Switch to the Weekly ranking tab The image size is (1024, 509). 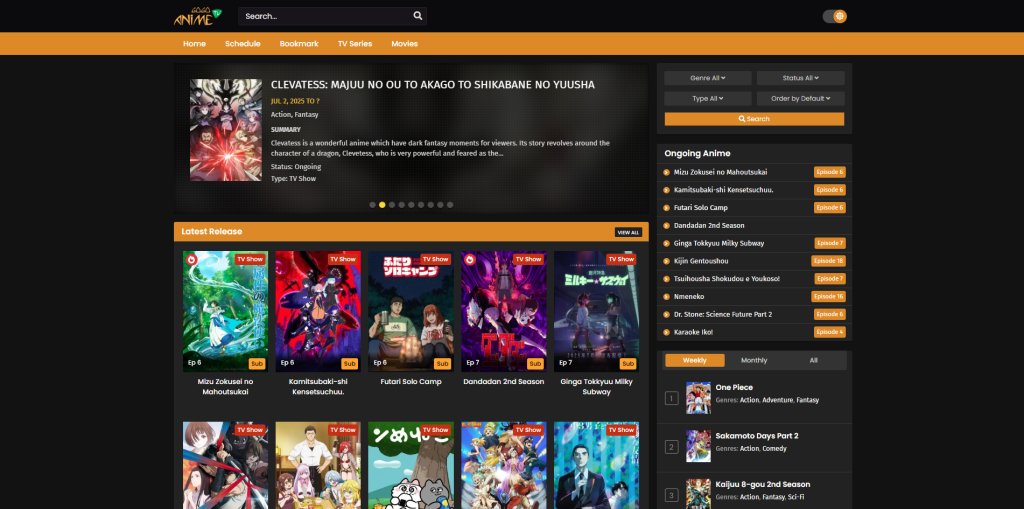click(x=694, y=360)
